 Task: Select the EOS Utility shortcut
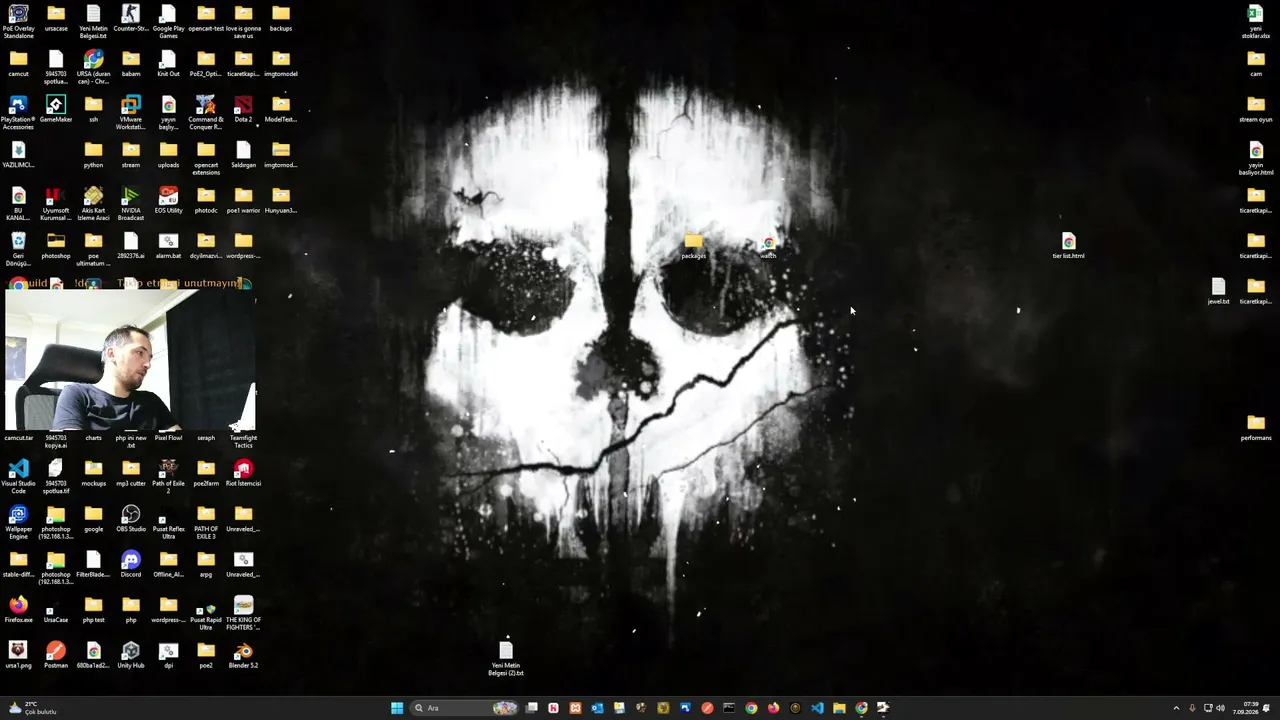tap(168, 201)
